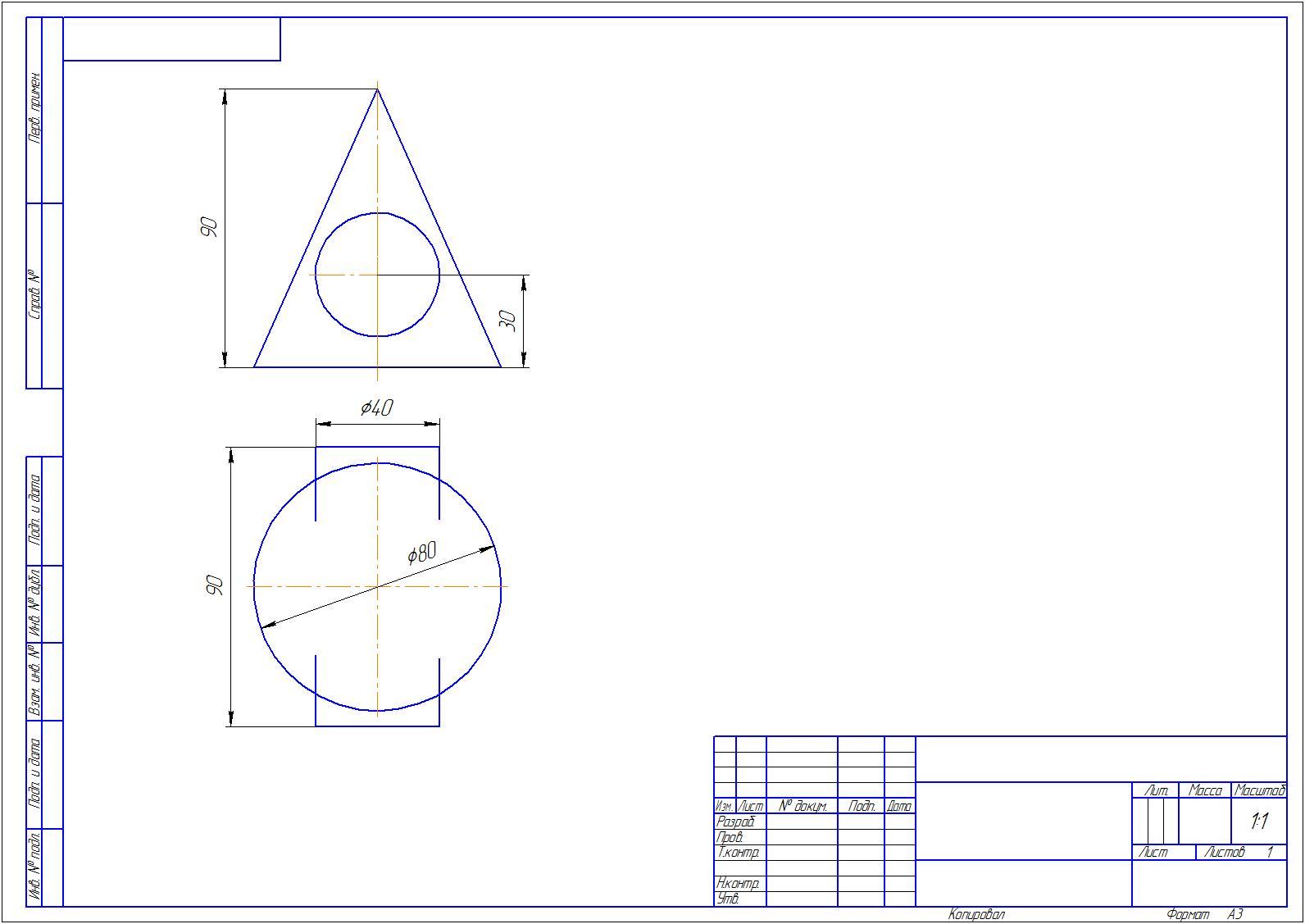Click the "Перв. примен." side stamp cell
Image resolution: width=1305 pixels, height=924 pixels.
pyautogui.click(x=34, y=110)
